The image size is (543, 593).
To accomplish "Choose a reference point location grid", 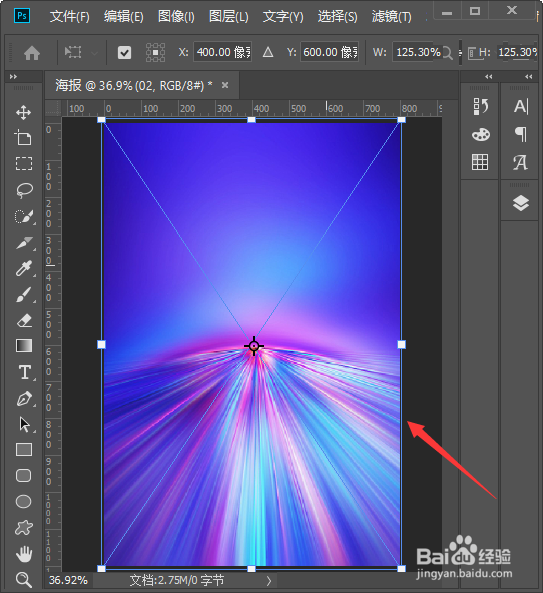I will point(155,52).
